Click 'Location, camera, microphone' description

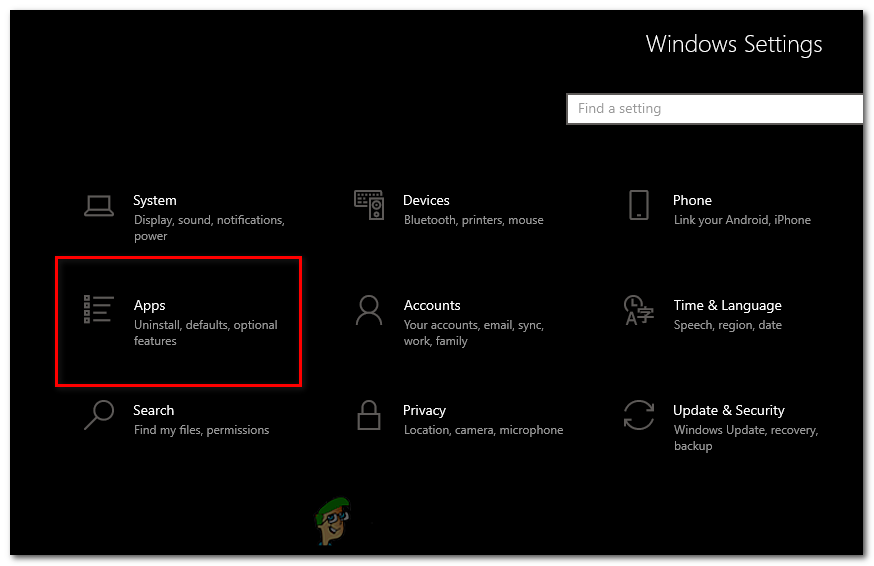click(483, 430)
